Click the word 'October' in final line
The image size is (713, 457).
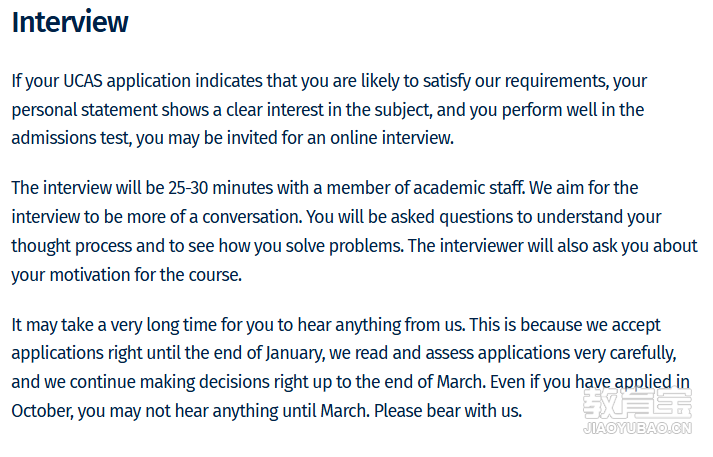(x=42, y=411)
